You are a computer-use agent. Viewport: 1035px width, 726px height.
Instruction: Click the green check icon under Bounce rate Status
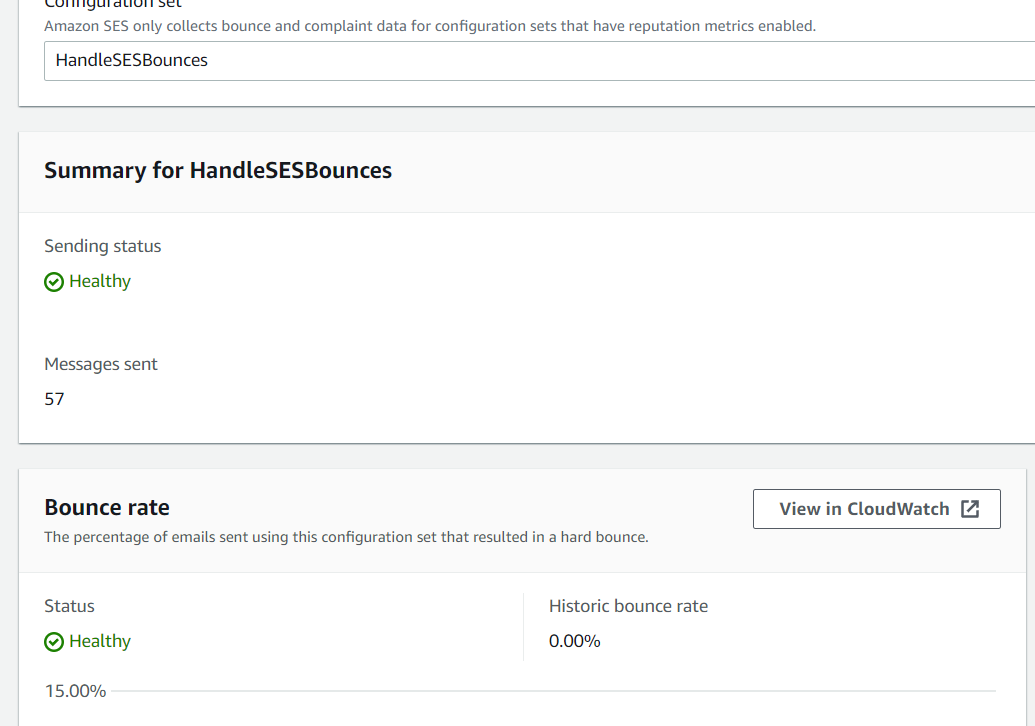(x=54, y=642)
